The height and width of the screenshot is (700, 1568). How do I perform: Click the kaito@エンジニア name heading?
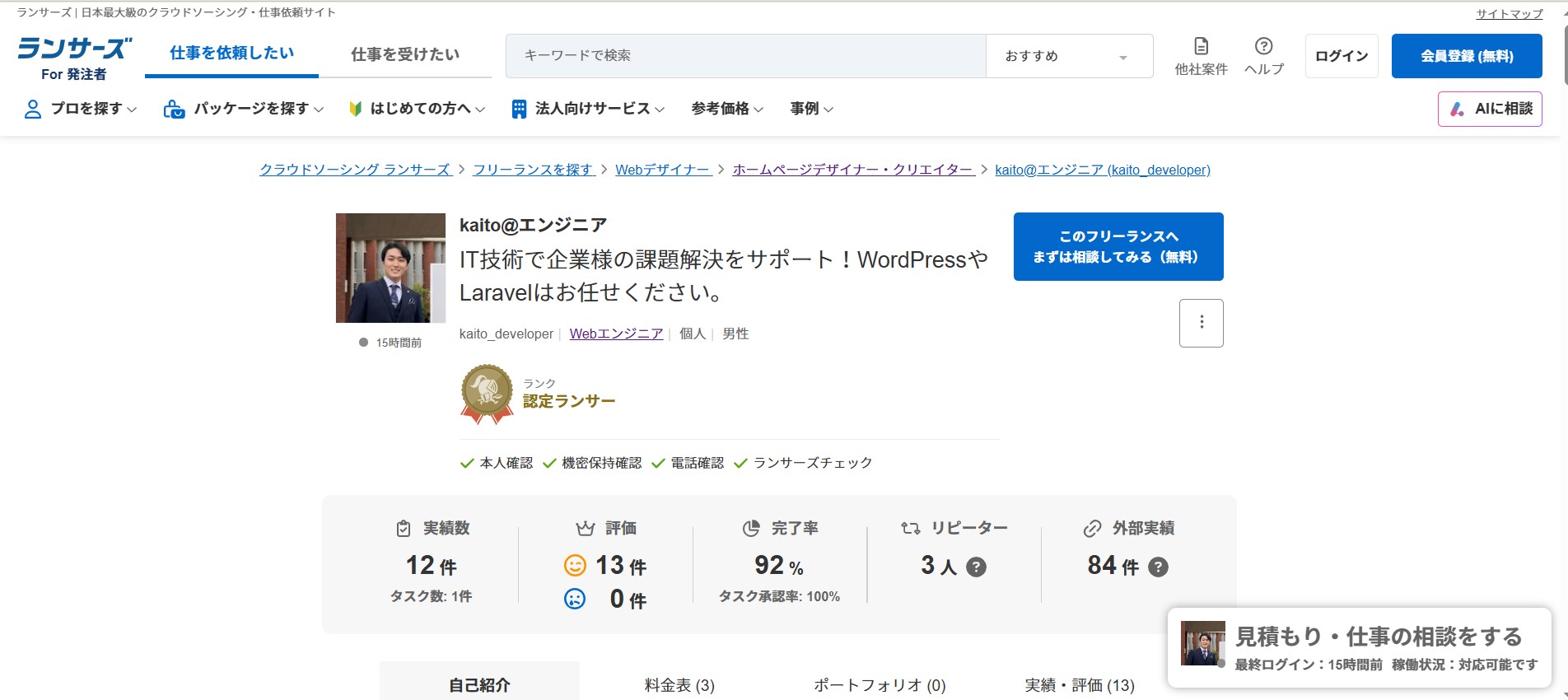pos(533,225)
